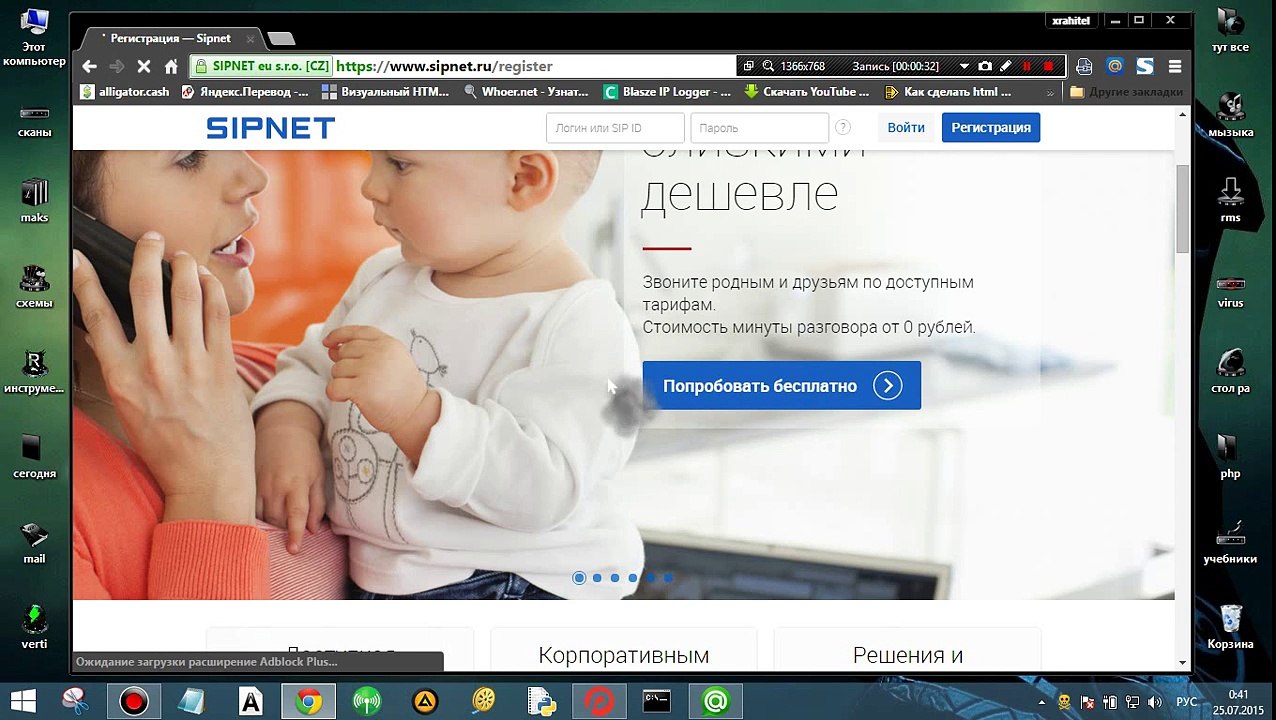Click the blue Регистрация button

991,128
